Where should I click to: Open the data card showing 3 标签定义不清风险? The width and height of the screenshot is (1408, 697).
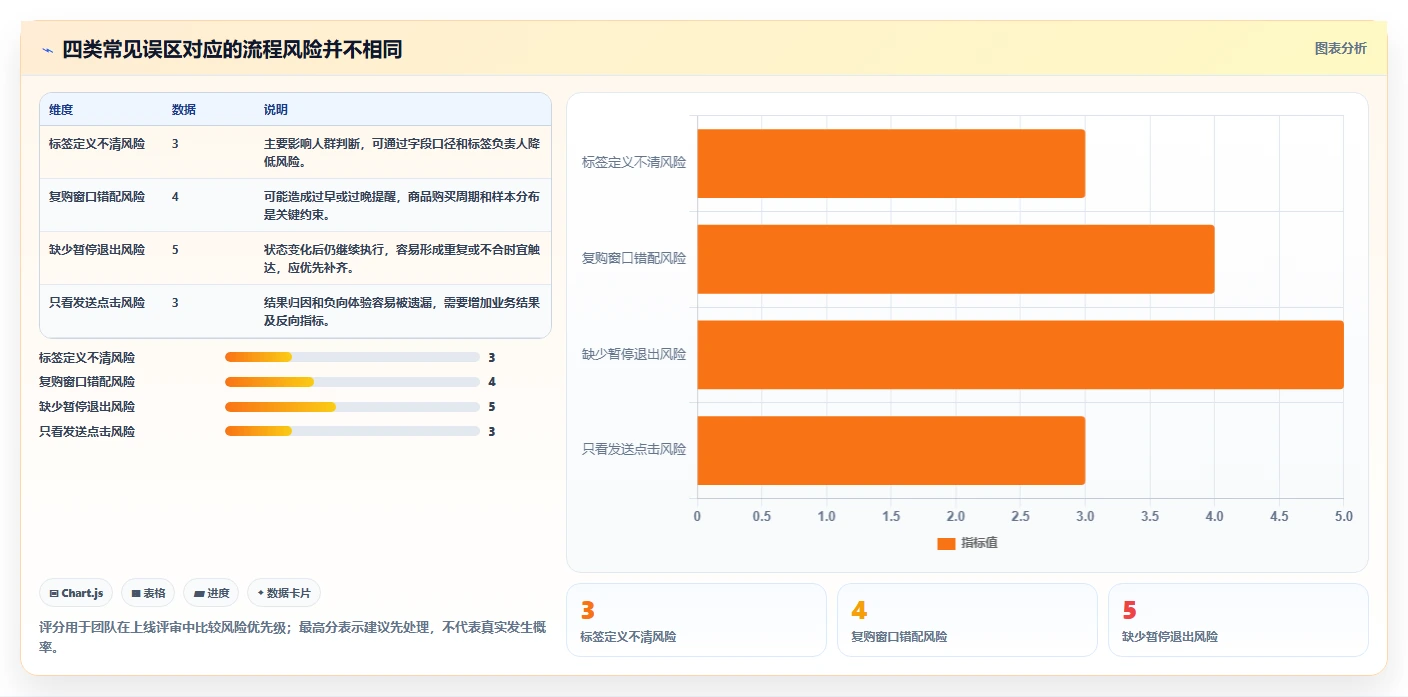click(696, 620)
